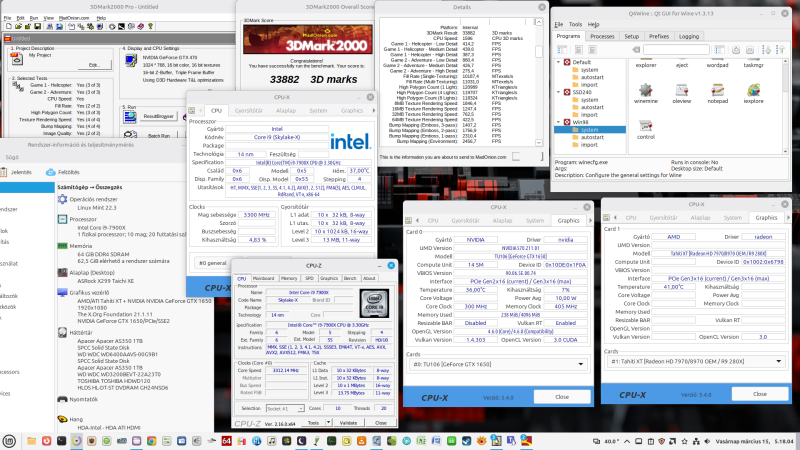Open the MadOnion.com menu in 3DMark2000

[x=74, y=18]
